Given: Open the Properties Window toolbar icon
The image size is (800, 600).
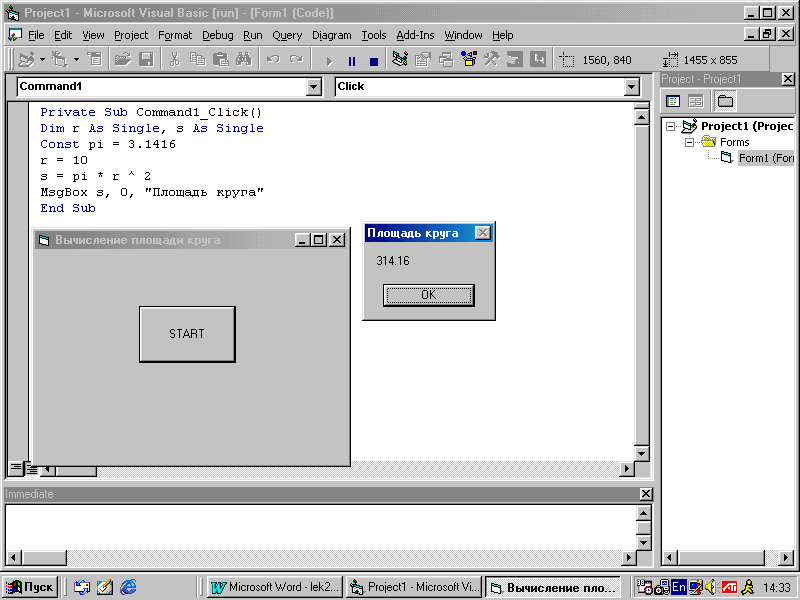Looking at the screenshot, I should coord(423,60).
